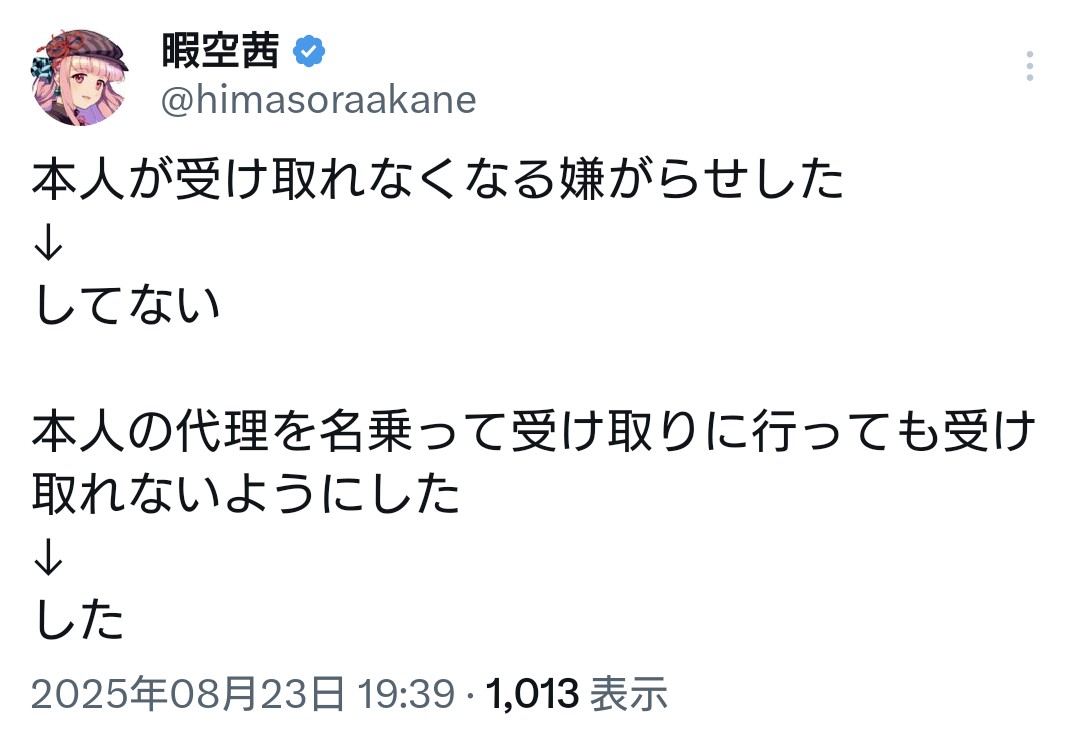Viewport: 1080px width, 737px height.
Task: Click the dot separator before the view count
Action: 470,694
